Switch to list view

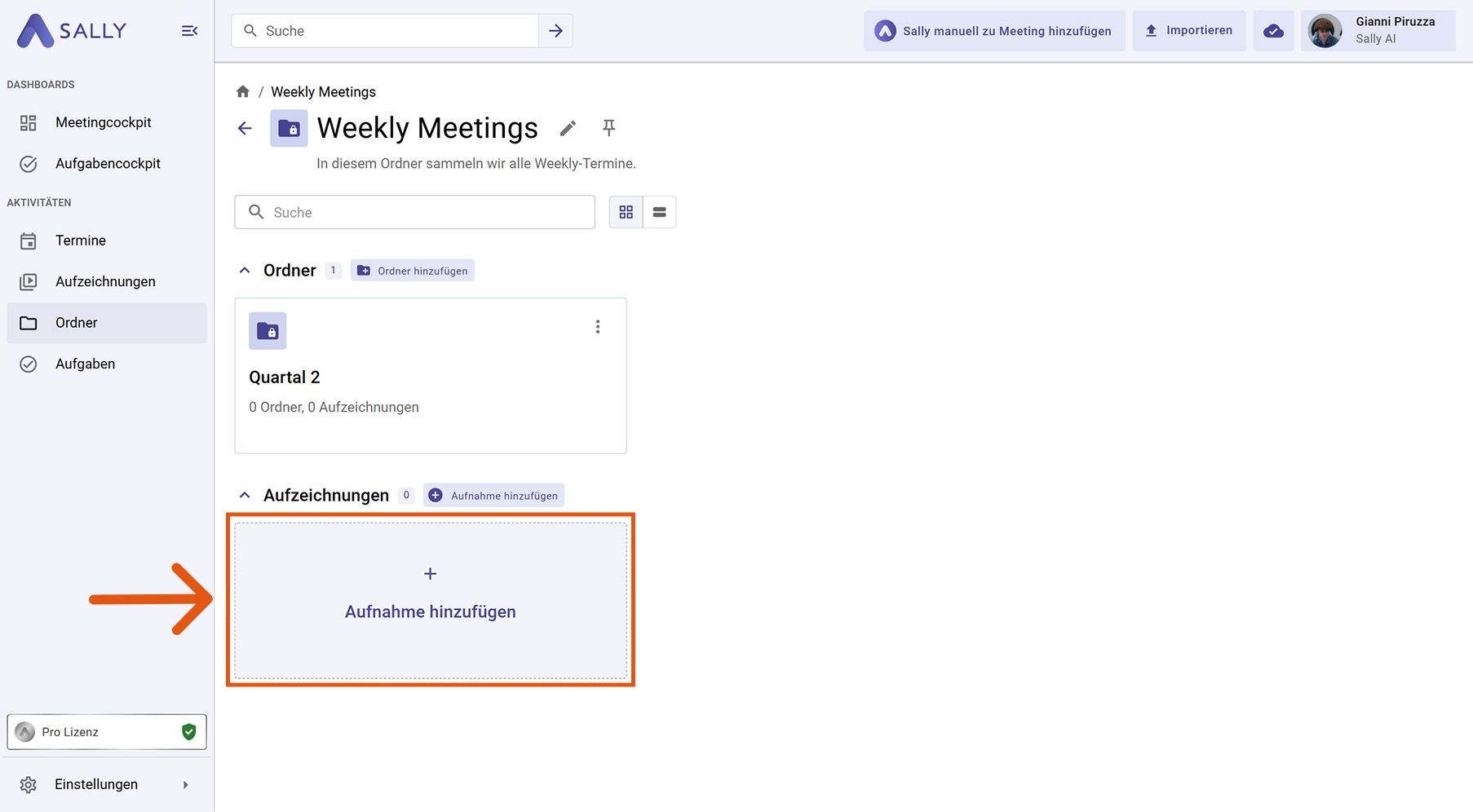(660, 212)
